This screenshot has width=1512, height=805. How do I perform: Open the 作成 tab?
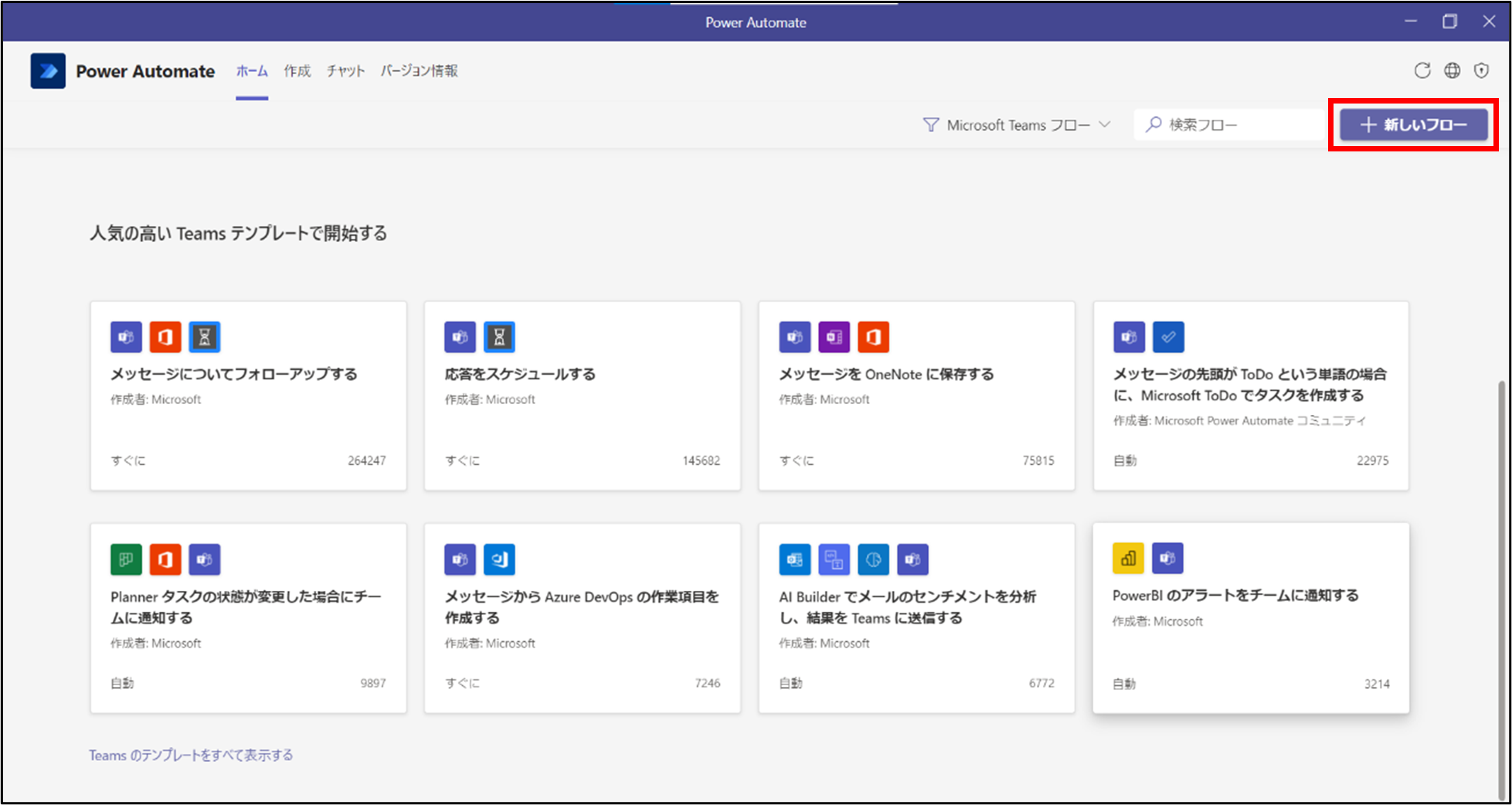point(297,71)
